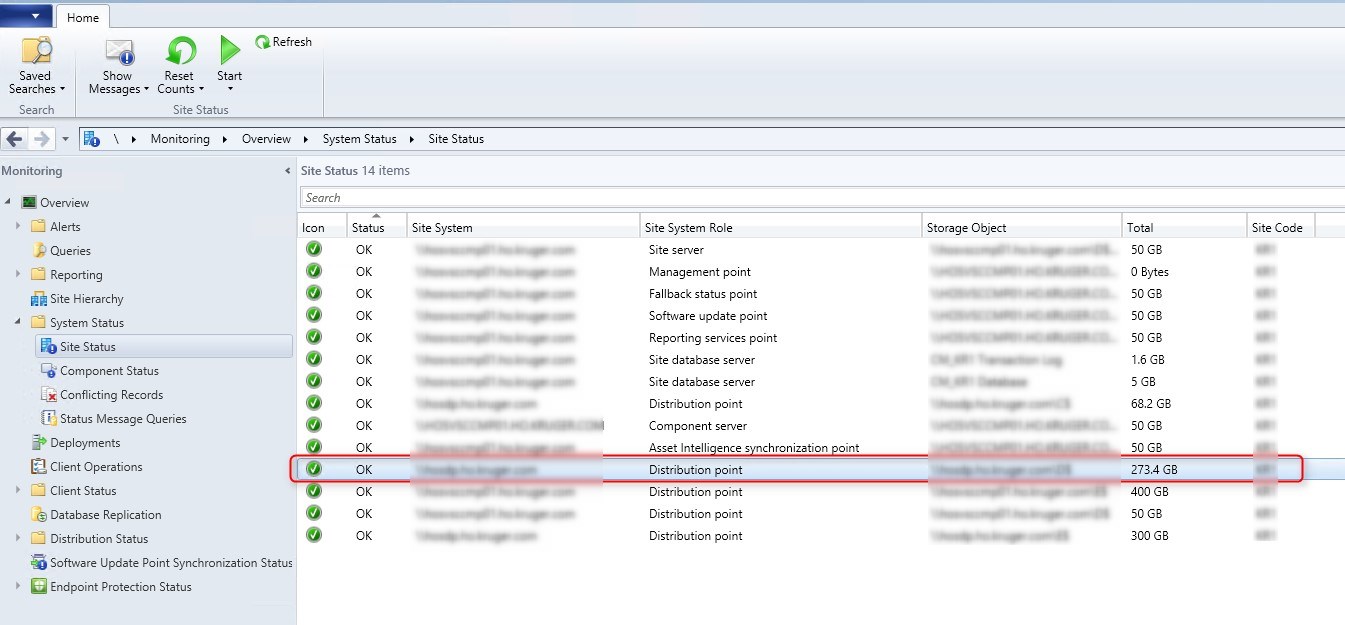Refresh the Site Status view
1345x625 pixels.
click(283, 42)
